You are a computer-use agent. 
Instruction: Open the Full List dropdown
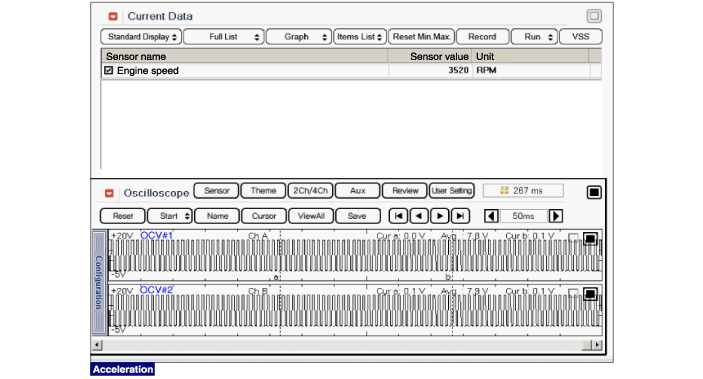click(x=224, y=37)
